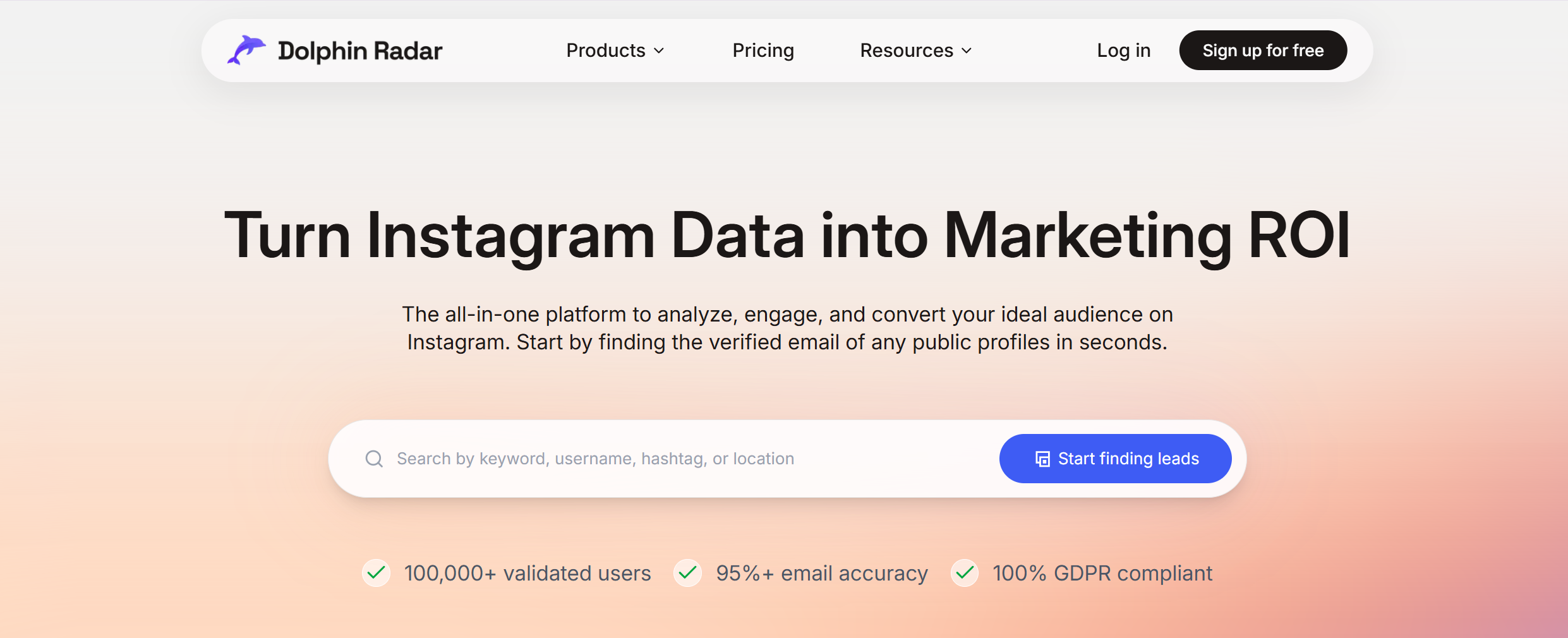Image resolution: width=1568 pixels, height=638 pixels.
Task: Click the Log in link
Action: [x=1123, y=51]
